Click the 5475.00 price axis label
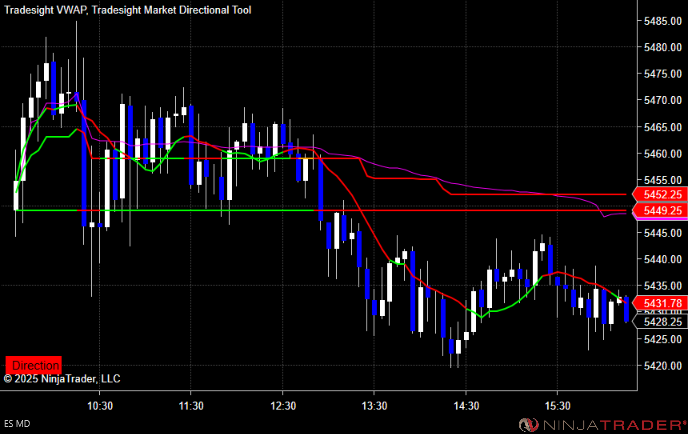The image size is (688, 434). (x=663, y=74)
